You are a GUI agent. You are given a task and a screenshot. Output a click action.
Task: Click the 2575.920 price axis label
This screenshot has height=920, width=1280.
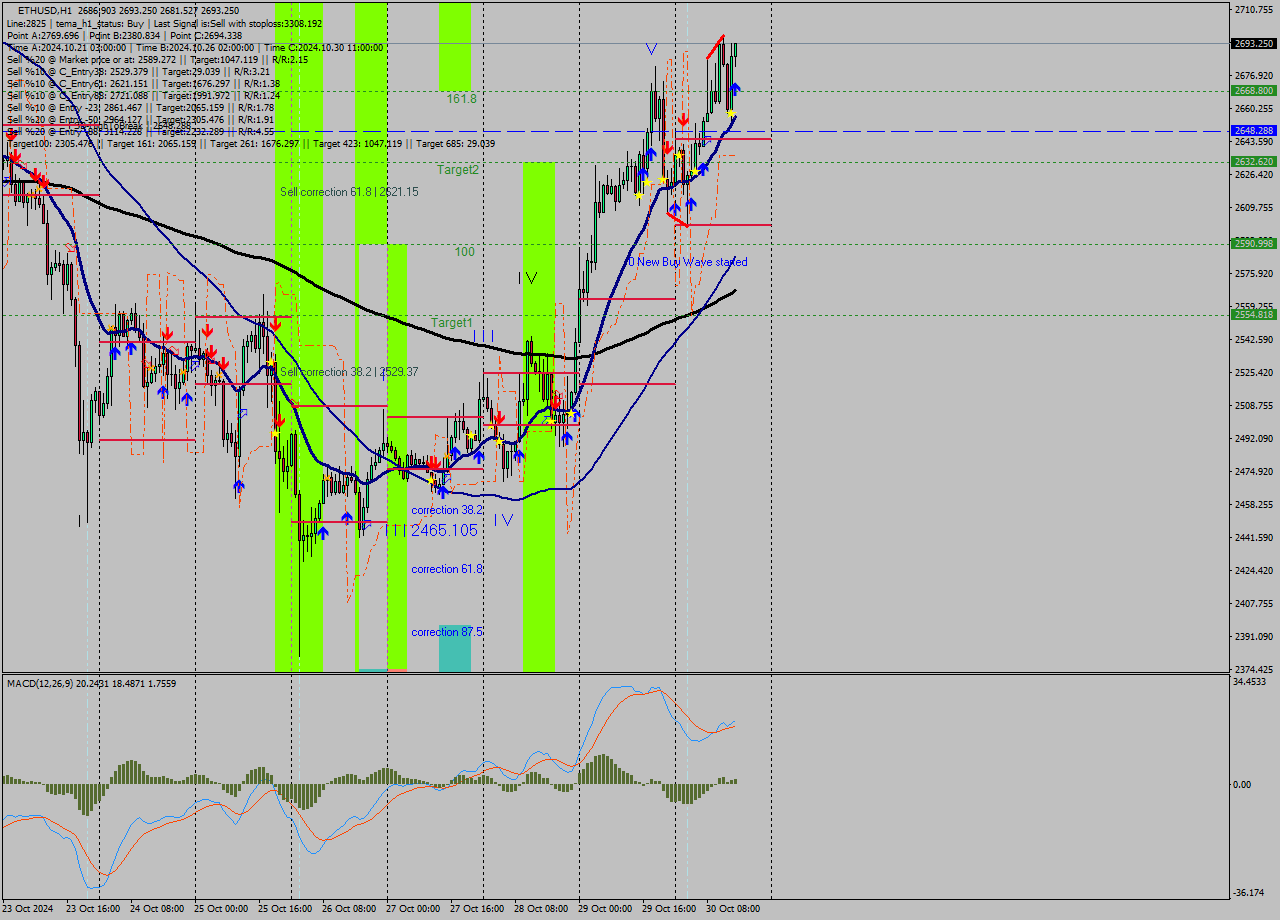(1254, 274)
